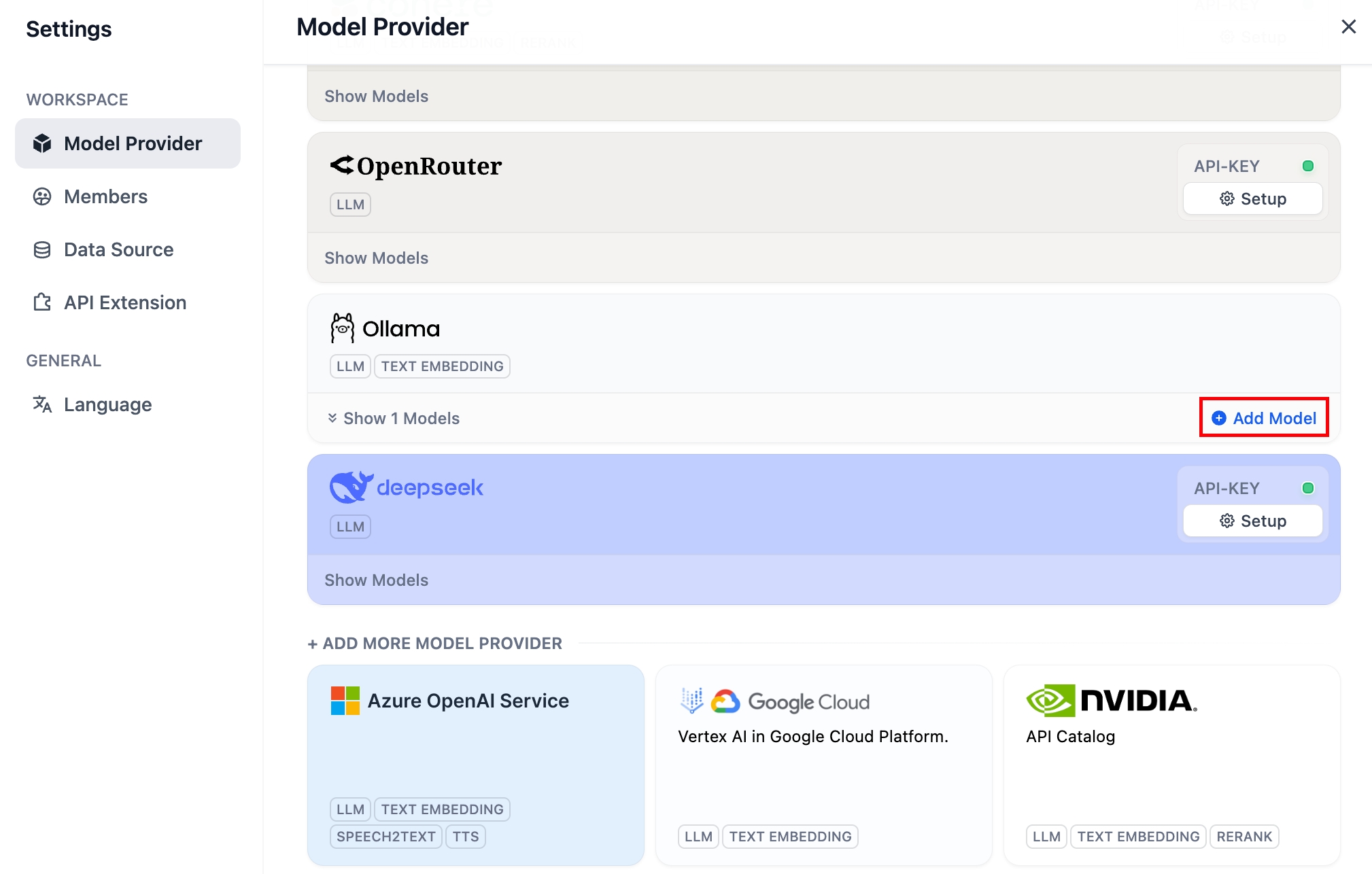The width and height of the screenshot is (1372, 874).
Task: Click the Members icon in sidebar
Action: click(42, 196)
